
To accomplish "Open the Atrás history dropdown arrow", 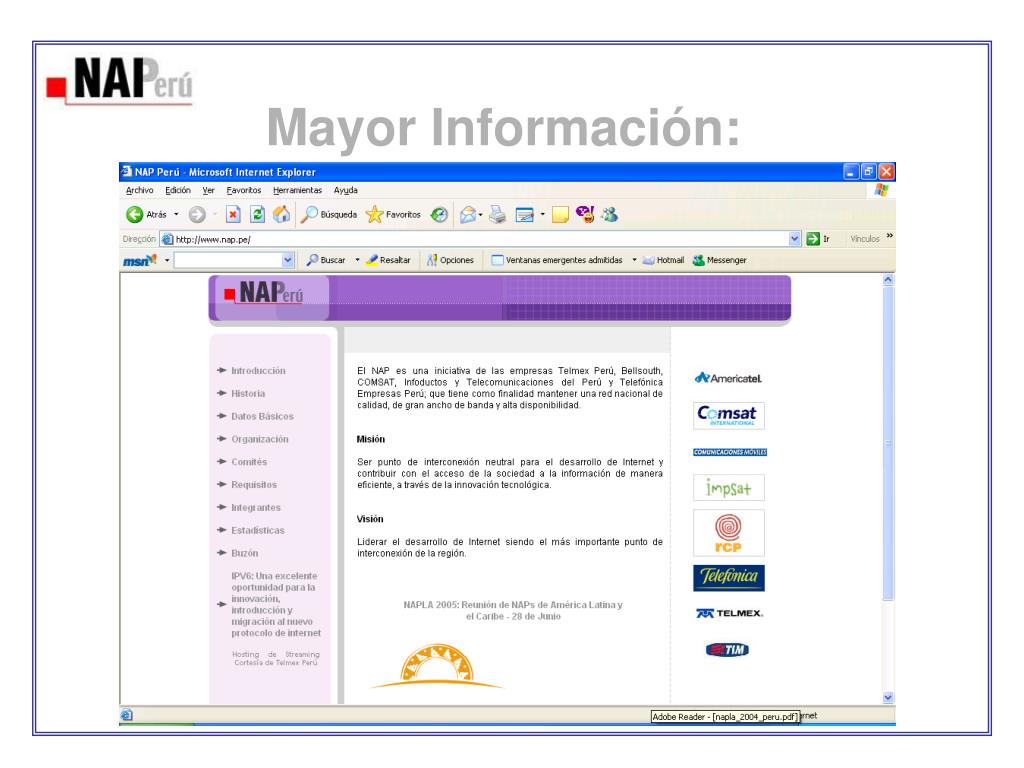I will pos(176,214).
